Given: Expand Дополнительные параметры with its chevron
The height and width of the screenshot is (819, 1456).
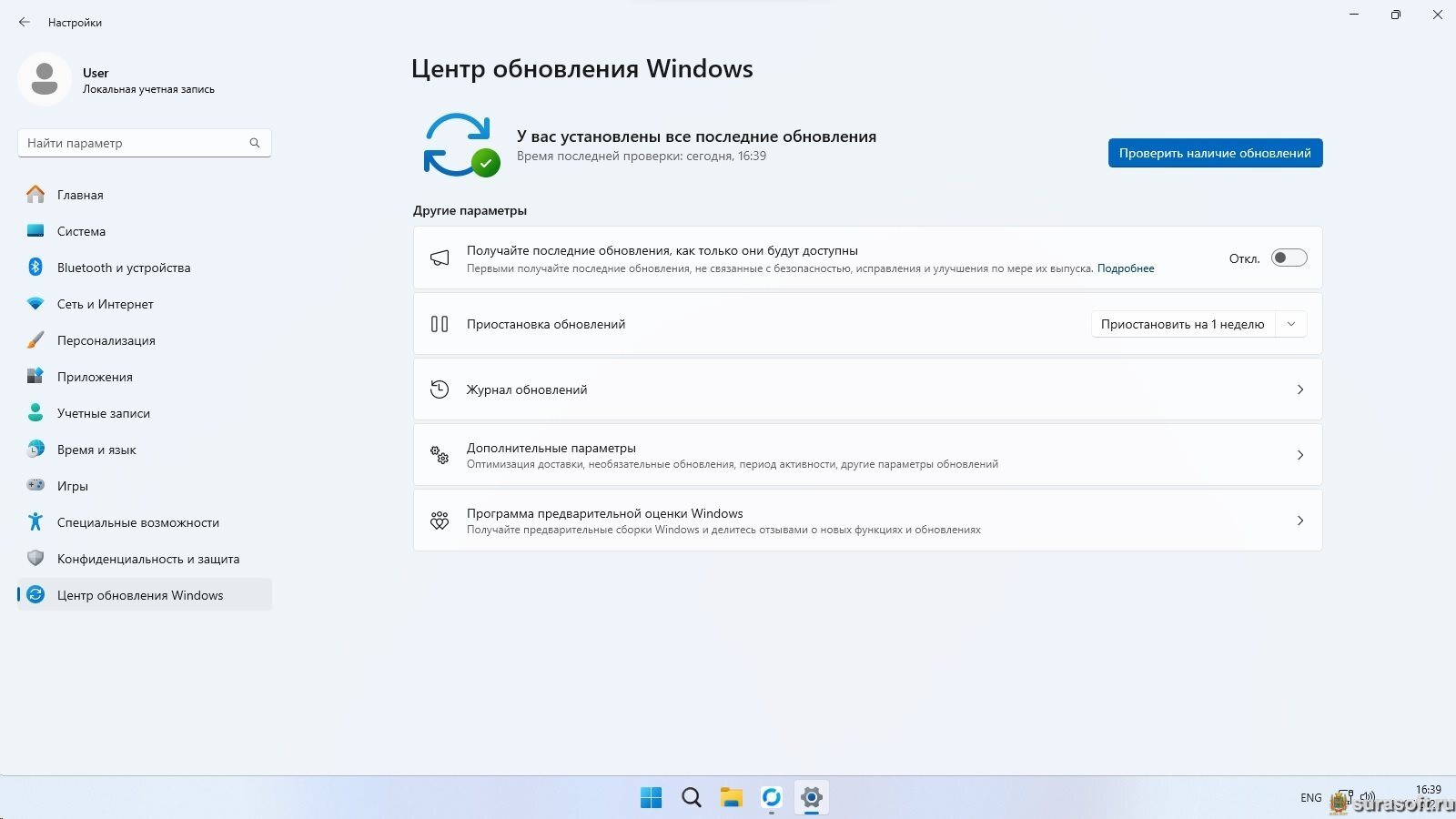Looking at the screenshot, I should [1299, 455].
